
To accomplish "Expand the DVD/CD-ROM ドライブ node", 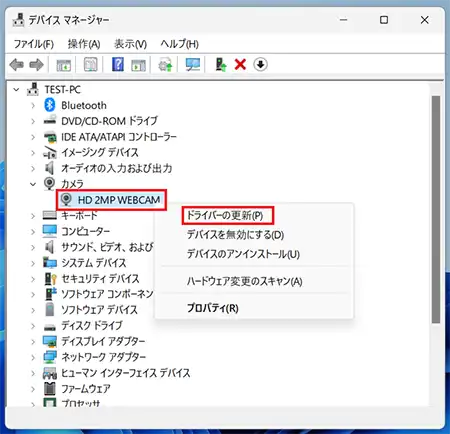I will 33,121.
